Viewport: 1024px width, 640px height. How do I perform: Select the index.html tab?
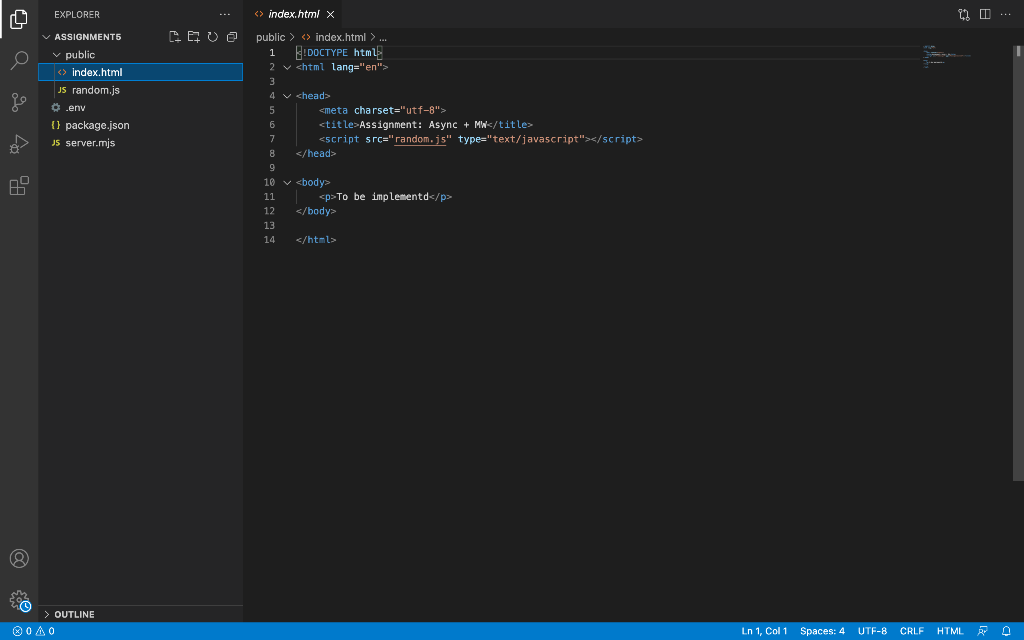[295, 14]
